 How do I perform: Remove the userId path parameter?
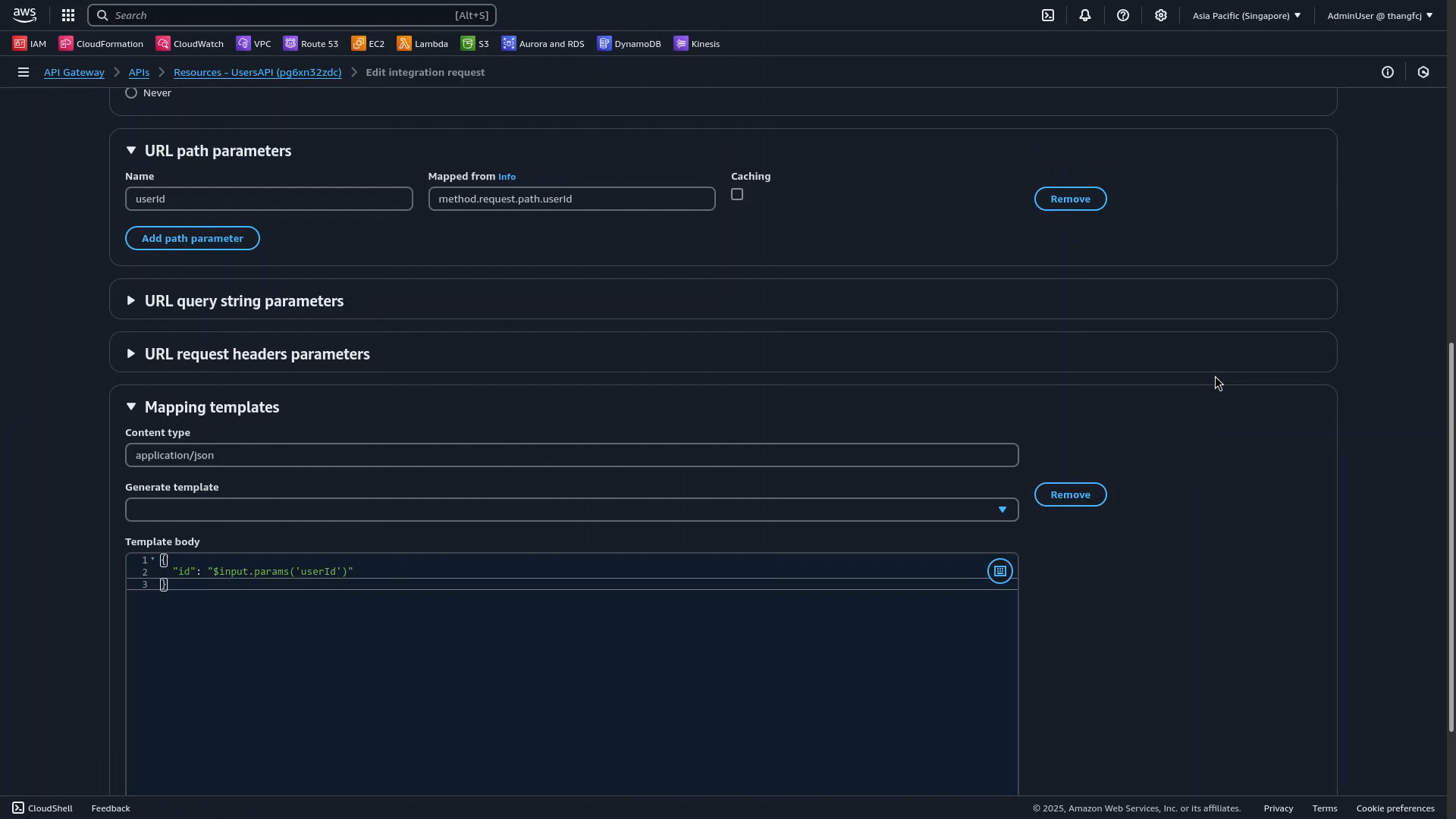point(1071,199)
